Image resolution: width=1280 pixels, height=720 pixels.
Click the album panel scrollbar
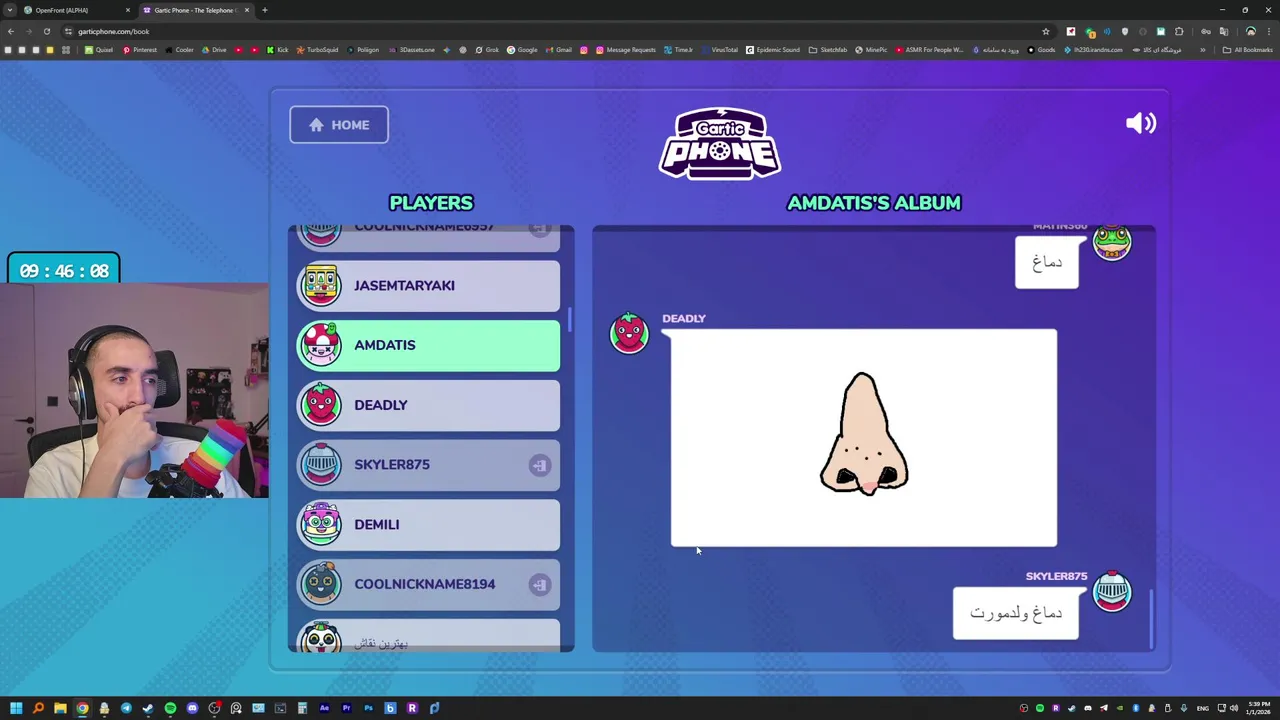point(1152,618)
